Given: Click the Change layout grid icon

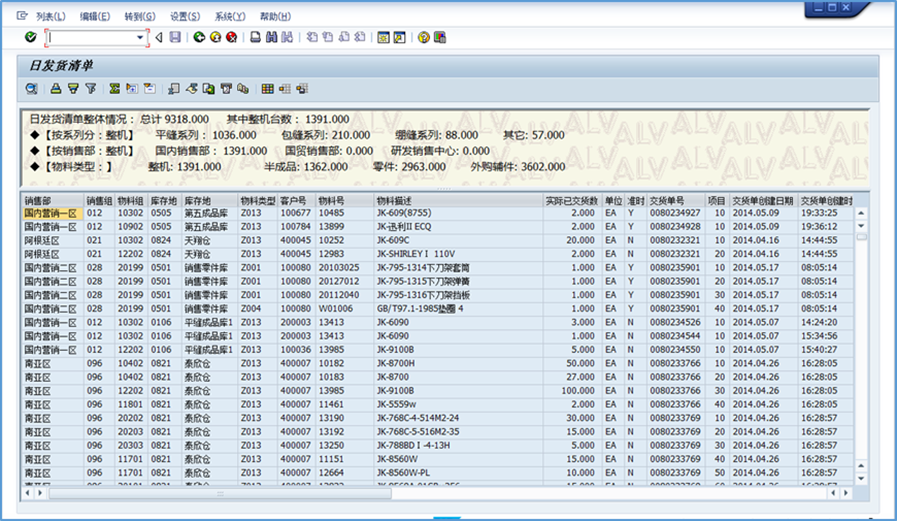Looking at the screenshot, I should pyautogui.click(x=267, y=89).
